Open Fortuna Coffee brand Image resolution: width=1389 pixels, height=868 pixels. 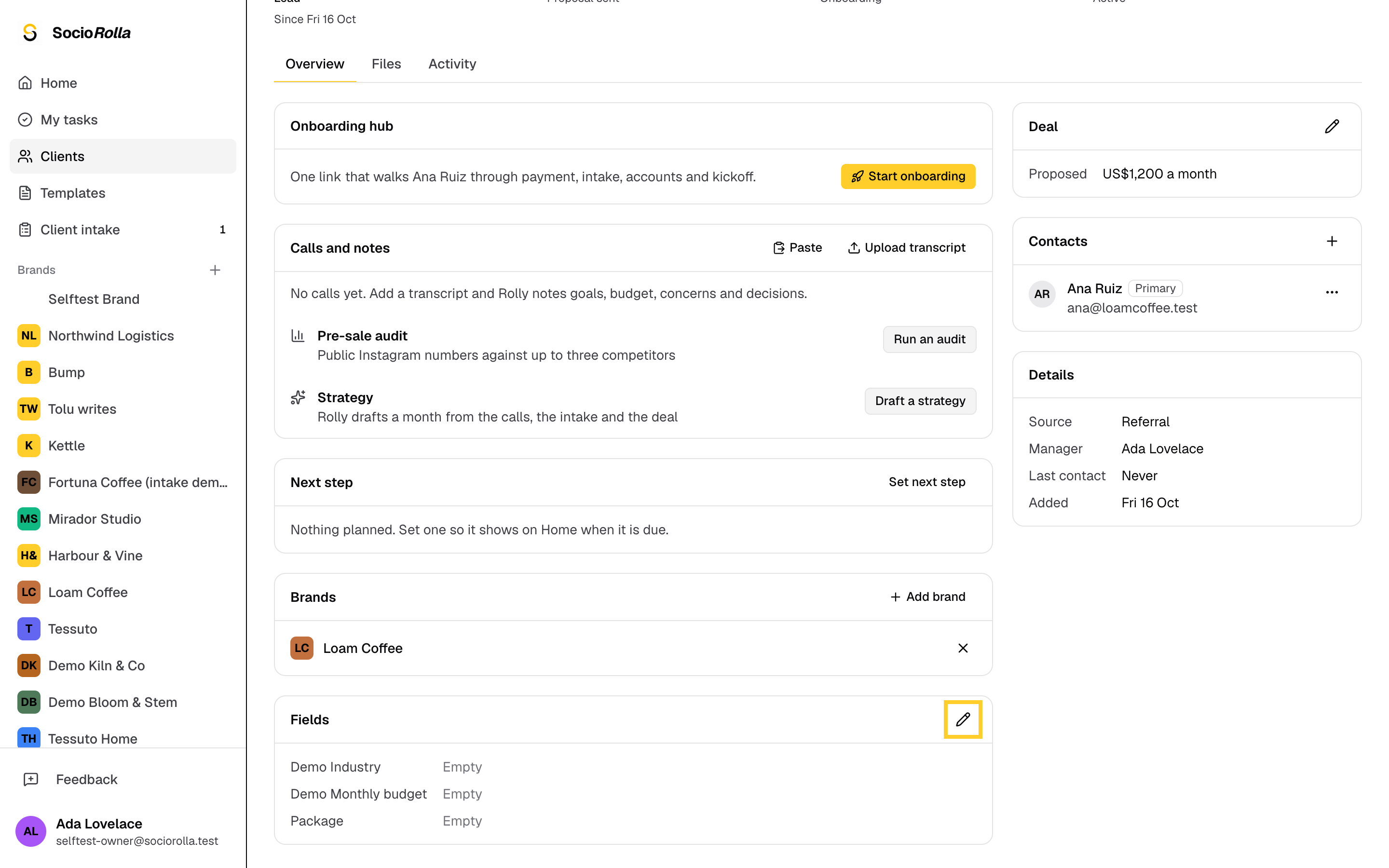click(x=123, y=482)
